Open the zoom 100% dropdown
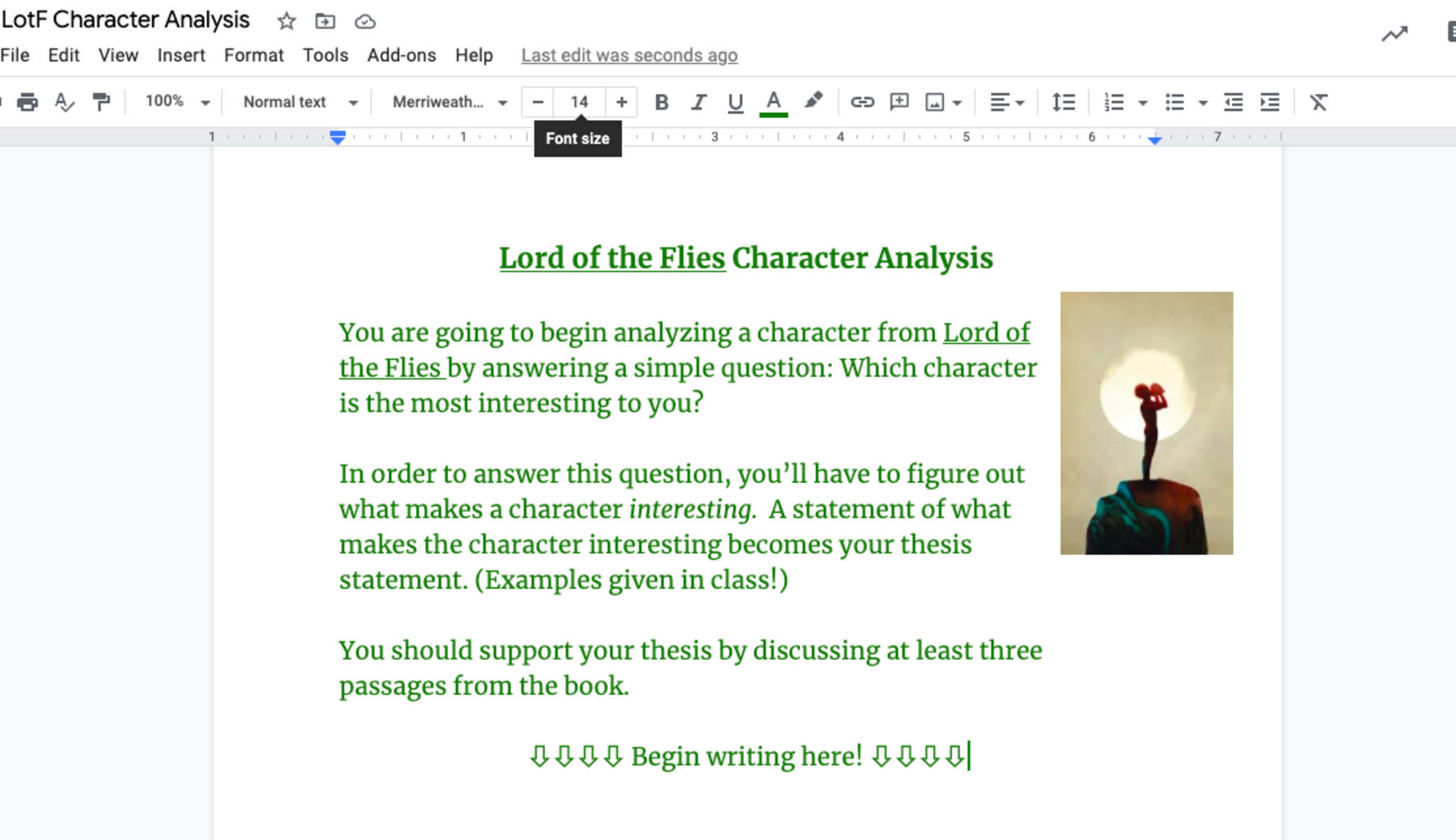Screen dimensions: 1456x840 177,102
